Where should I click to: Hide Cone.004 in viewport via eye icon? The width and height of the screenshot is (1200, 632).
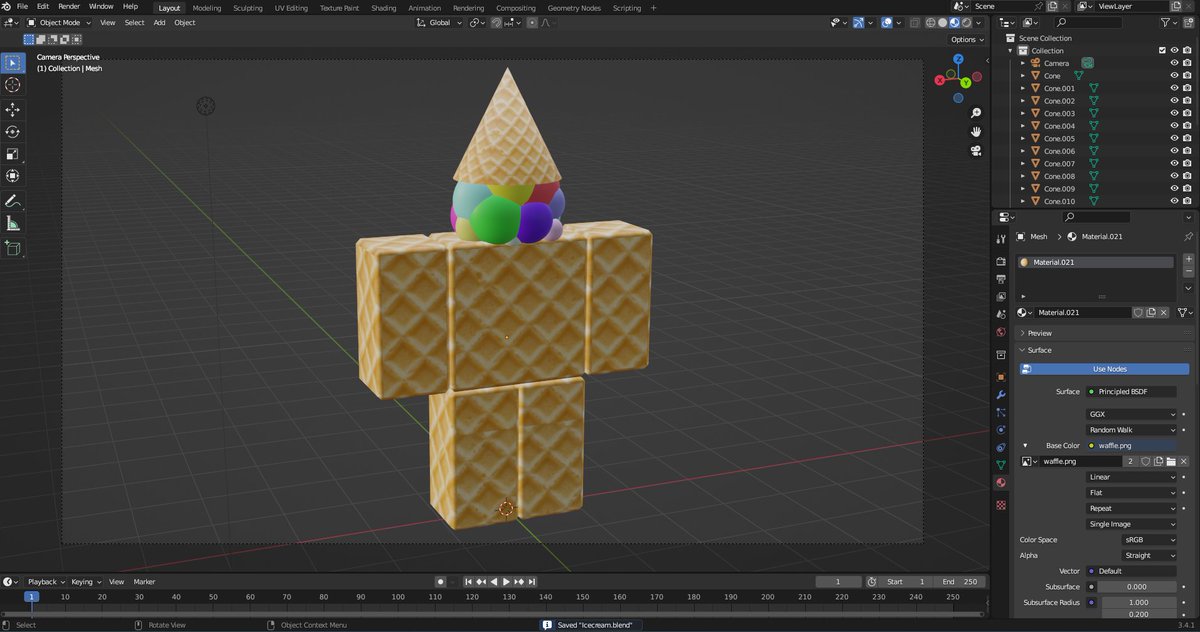pyautogui.click(x=1174, y=126)
